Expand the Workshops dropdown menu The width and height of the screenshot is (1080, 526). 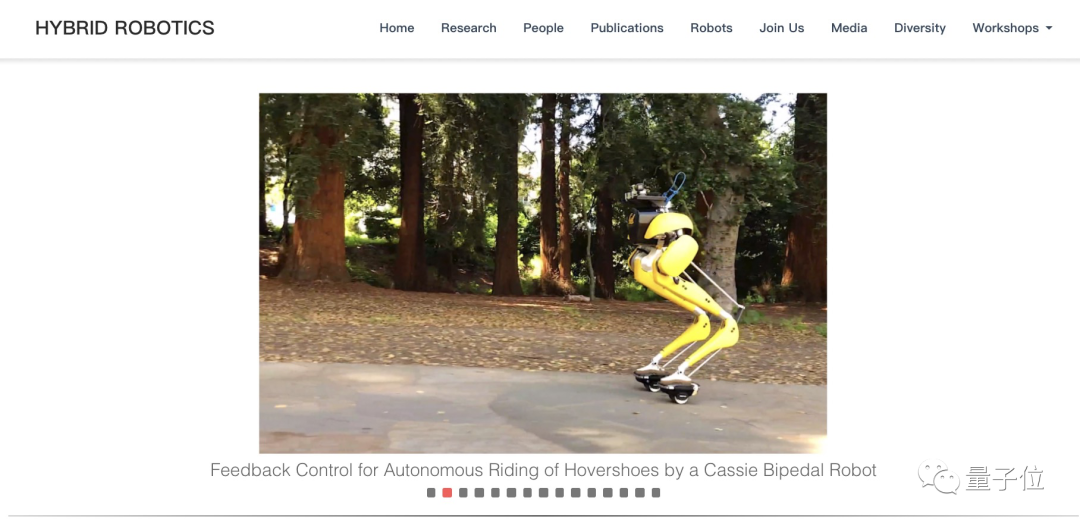point(1012,28)
